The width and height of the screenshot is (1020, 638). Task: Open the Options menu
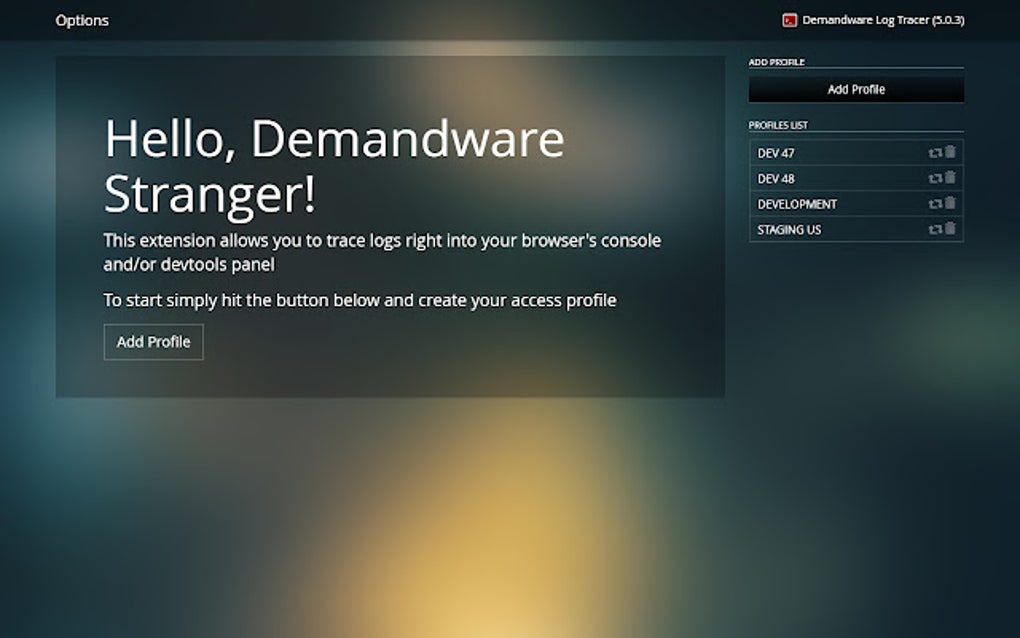tap(82, 20)
